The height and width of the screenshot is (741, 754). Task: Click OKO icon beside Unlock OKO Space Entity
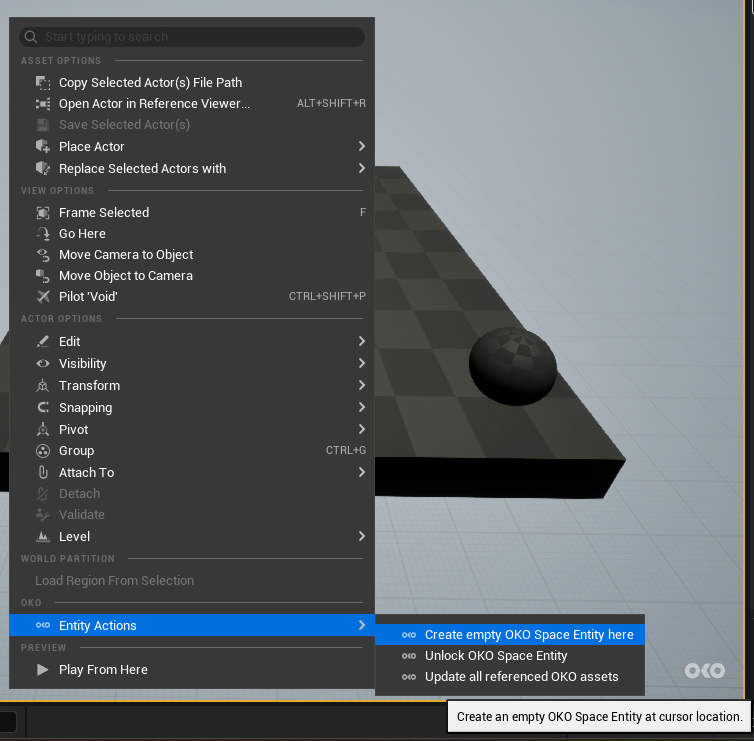(409, 656)
